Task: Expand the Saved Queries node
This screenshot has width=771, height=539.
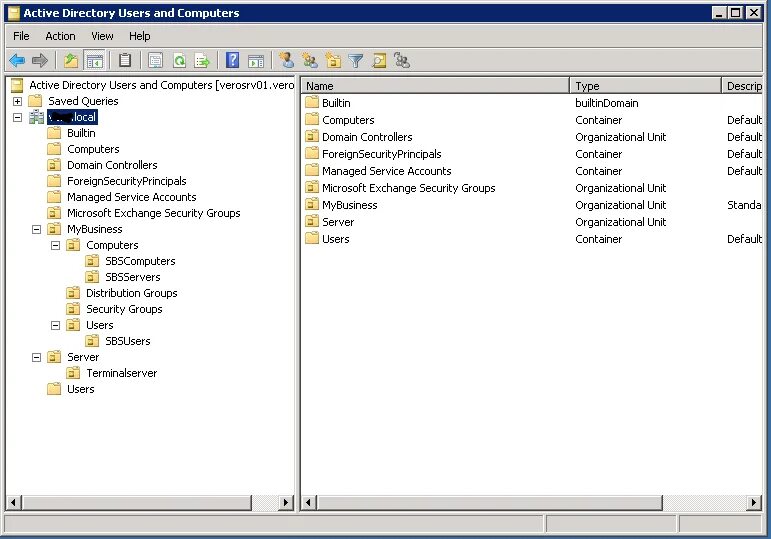Action: pos(17,101)
